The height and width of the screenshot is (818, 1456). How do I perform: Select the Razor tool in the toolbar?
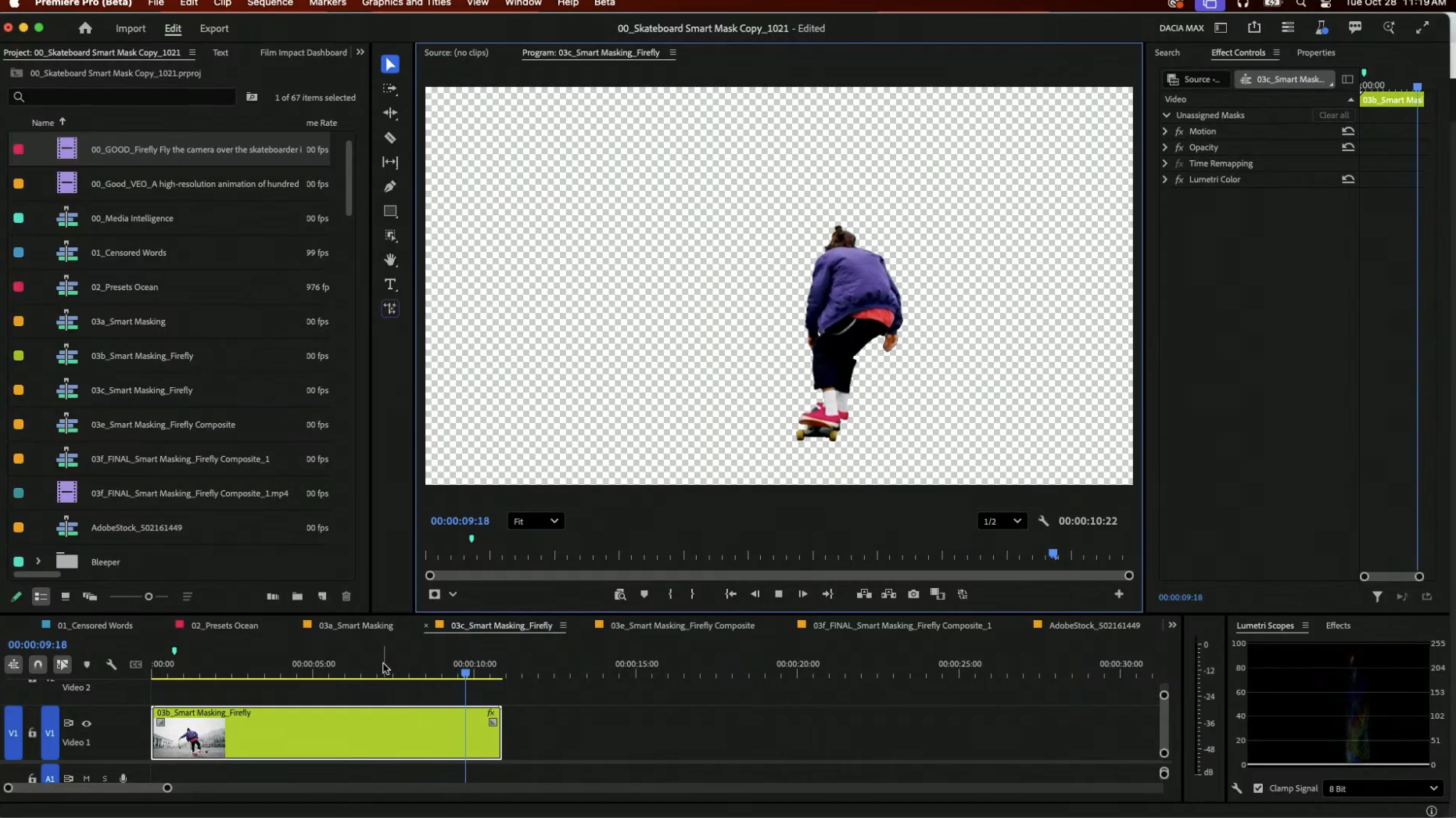tap(390, 138)
